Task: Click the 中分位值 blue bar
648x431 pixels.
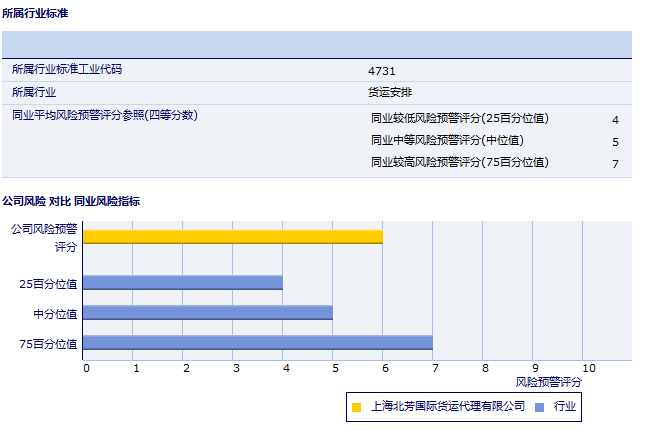Action: click(x=207, y=313)
